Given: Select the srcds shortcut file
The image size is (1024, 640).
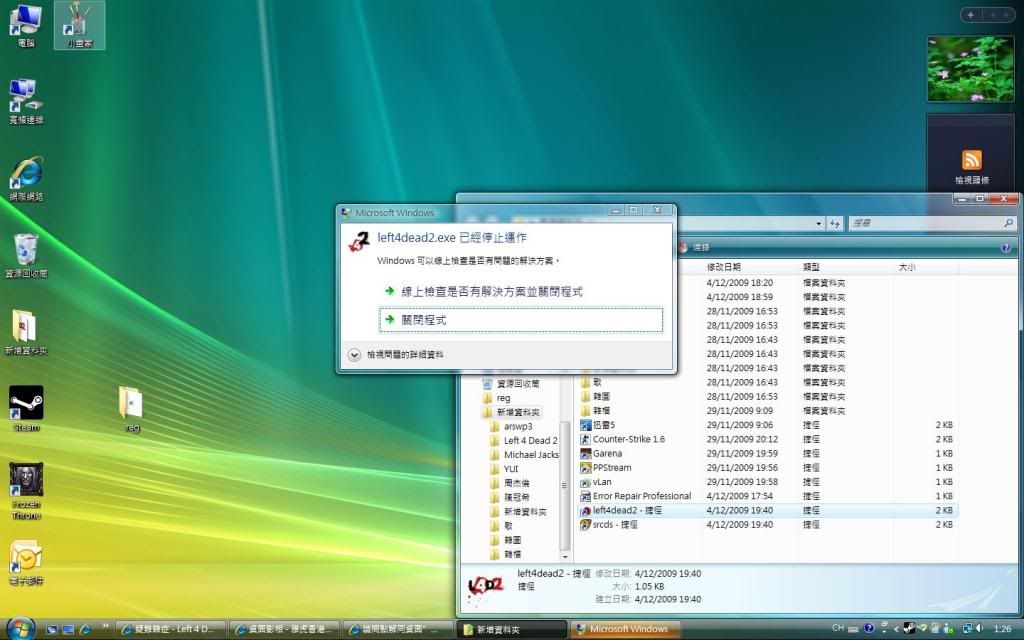Looking at the screenshot, I should 615,524.
